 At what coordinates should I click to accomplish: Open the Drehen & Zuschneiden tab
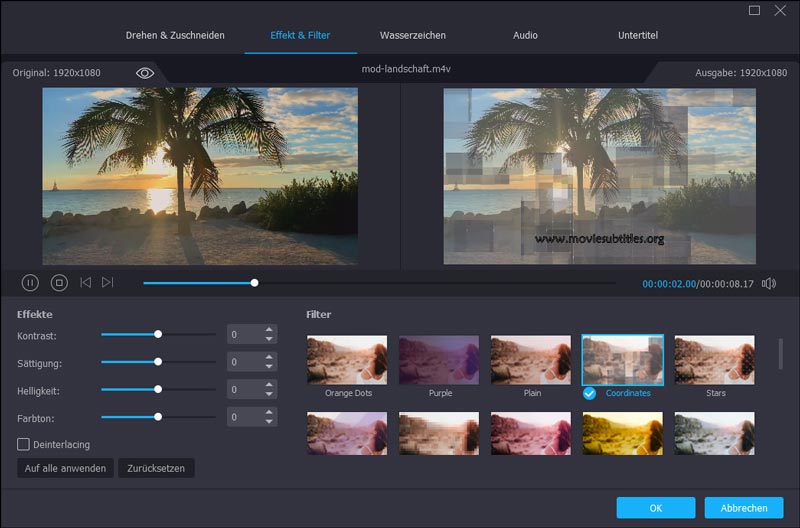[175, 35]
